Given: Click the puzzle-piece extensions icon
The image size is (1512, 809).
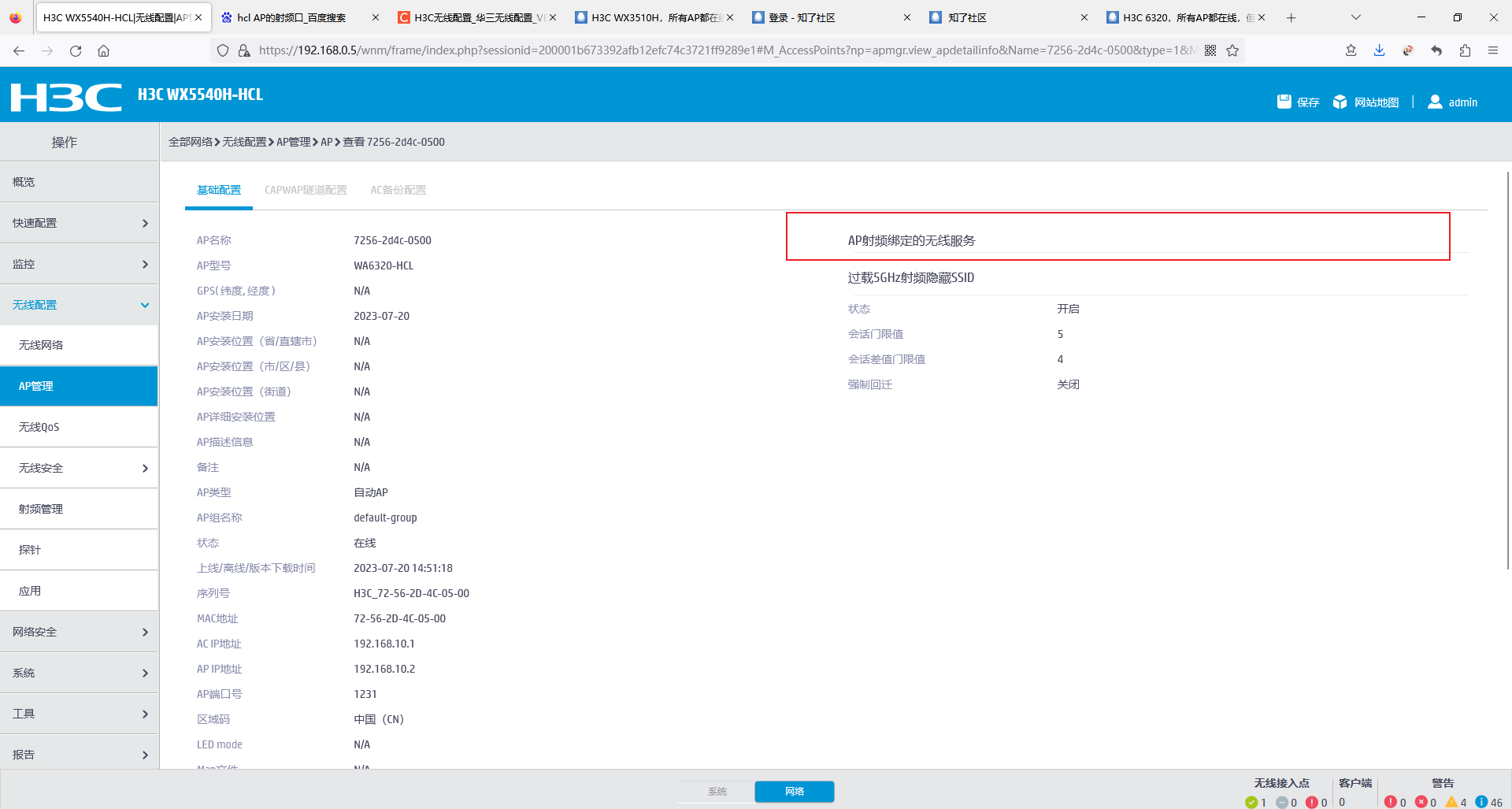Looking at the screenshot, I should click(1465, 50).
